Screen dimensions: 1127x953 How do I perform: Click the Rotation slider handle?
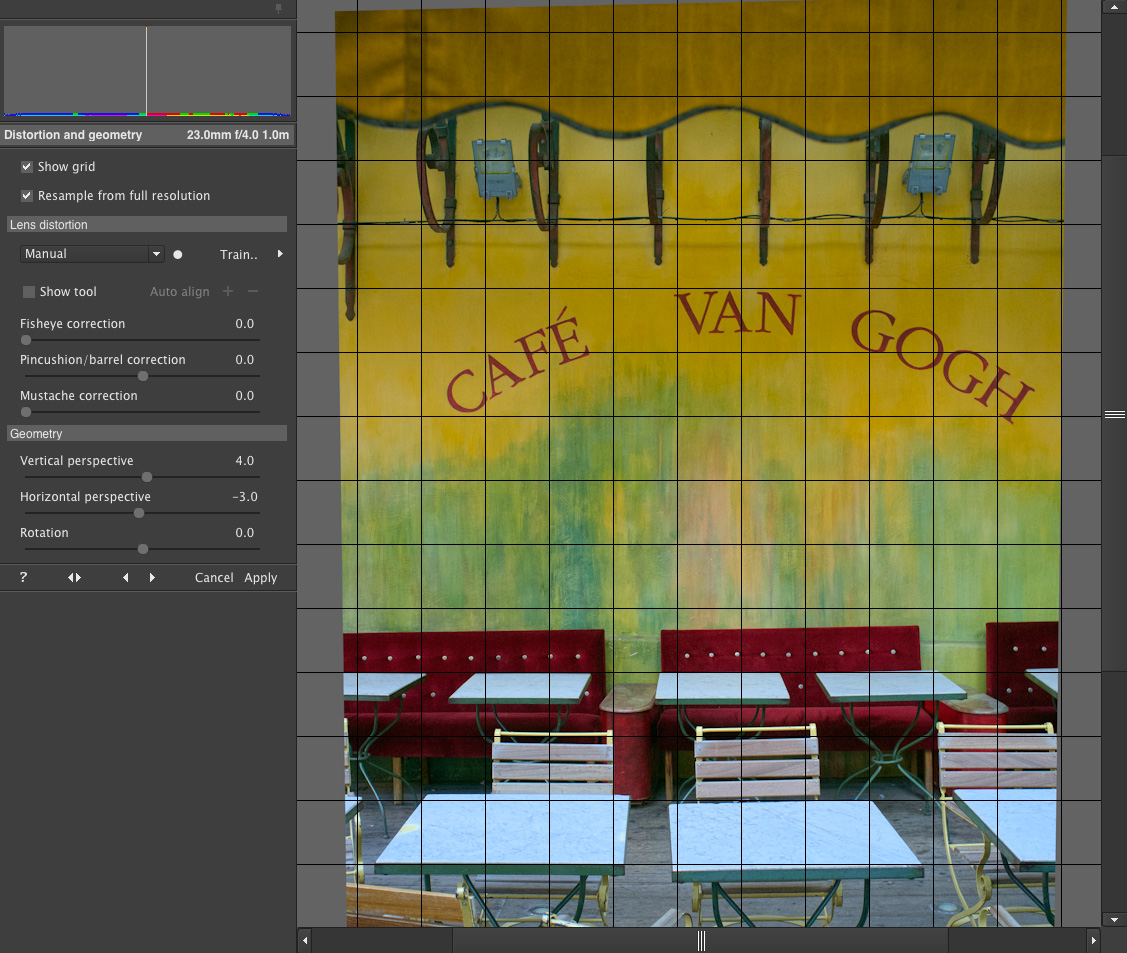click(x=143, y=549)
